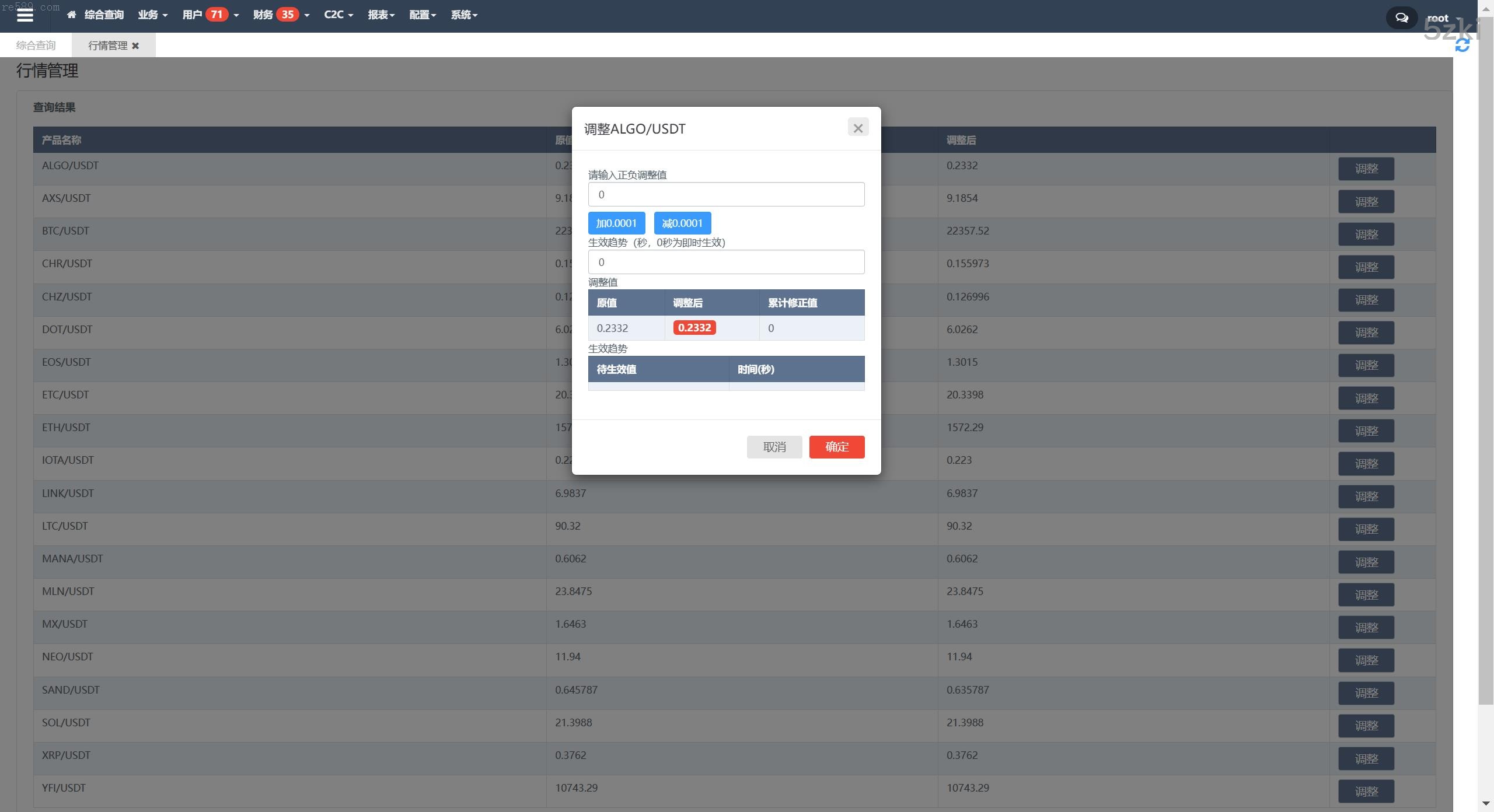Open the C2C dropdown menu
Image resolution: width=1494 pixels, height=812 pixels.
coord(338,15)
